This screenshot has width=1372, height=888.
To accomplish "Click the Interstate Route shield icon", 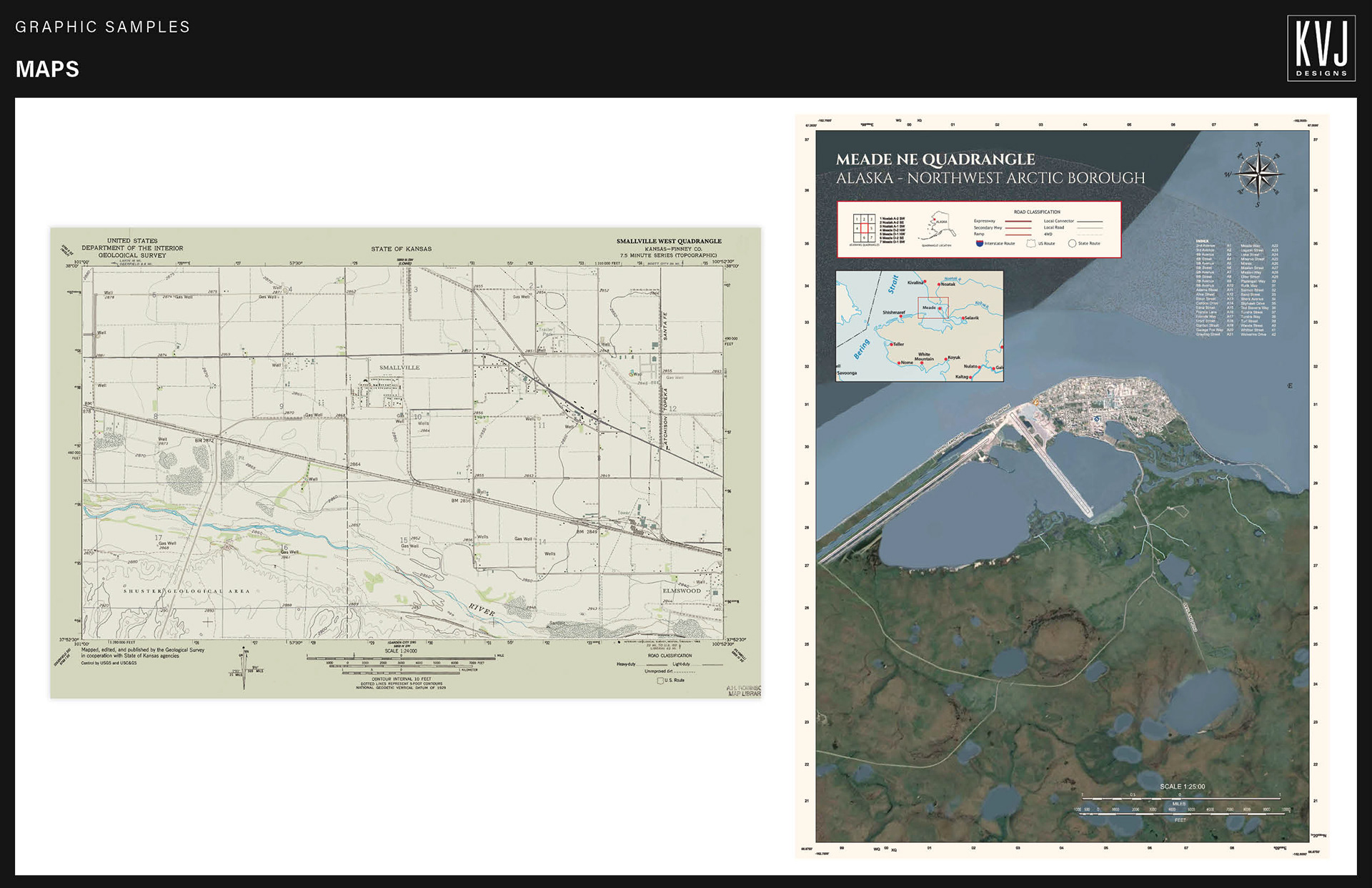I will coord(979,243).
